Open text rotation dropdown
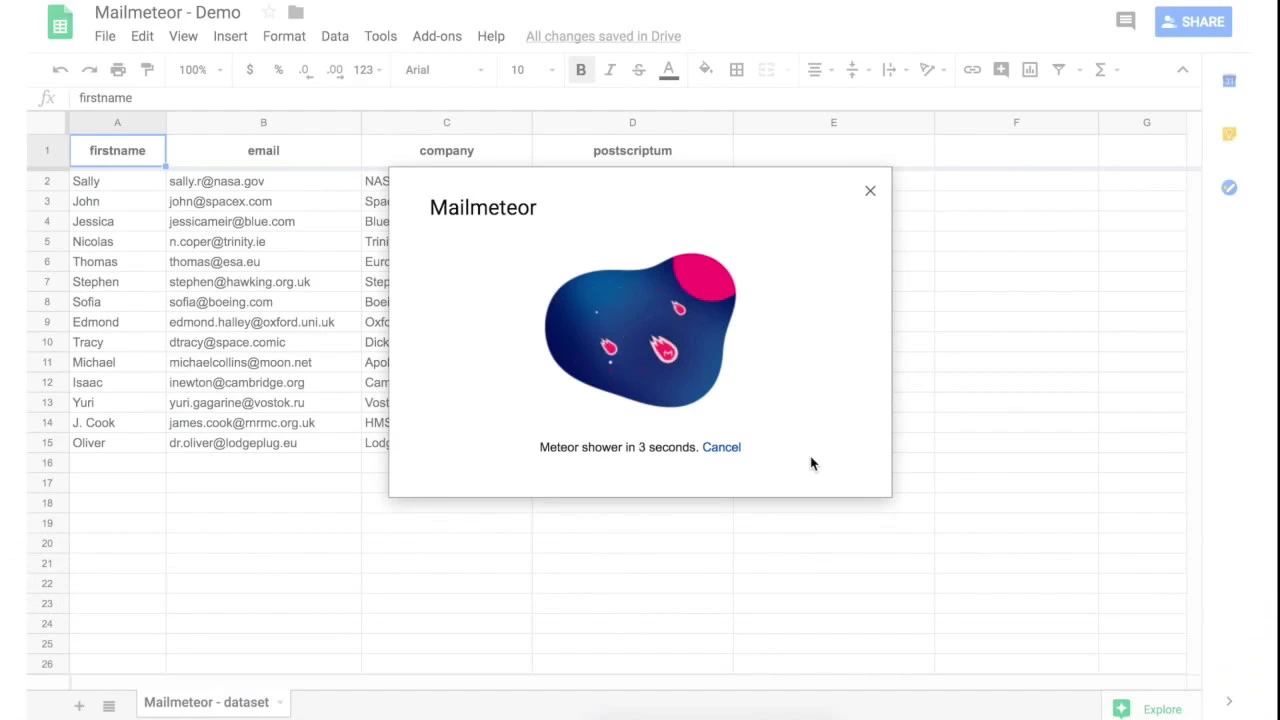1280x720 pixels. coord(932,70)
